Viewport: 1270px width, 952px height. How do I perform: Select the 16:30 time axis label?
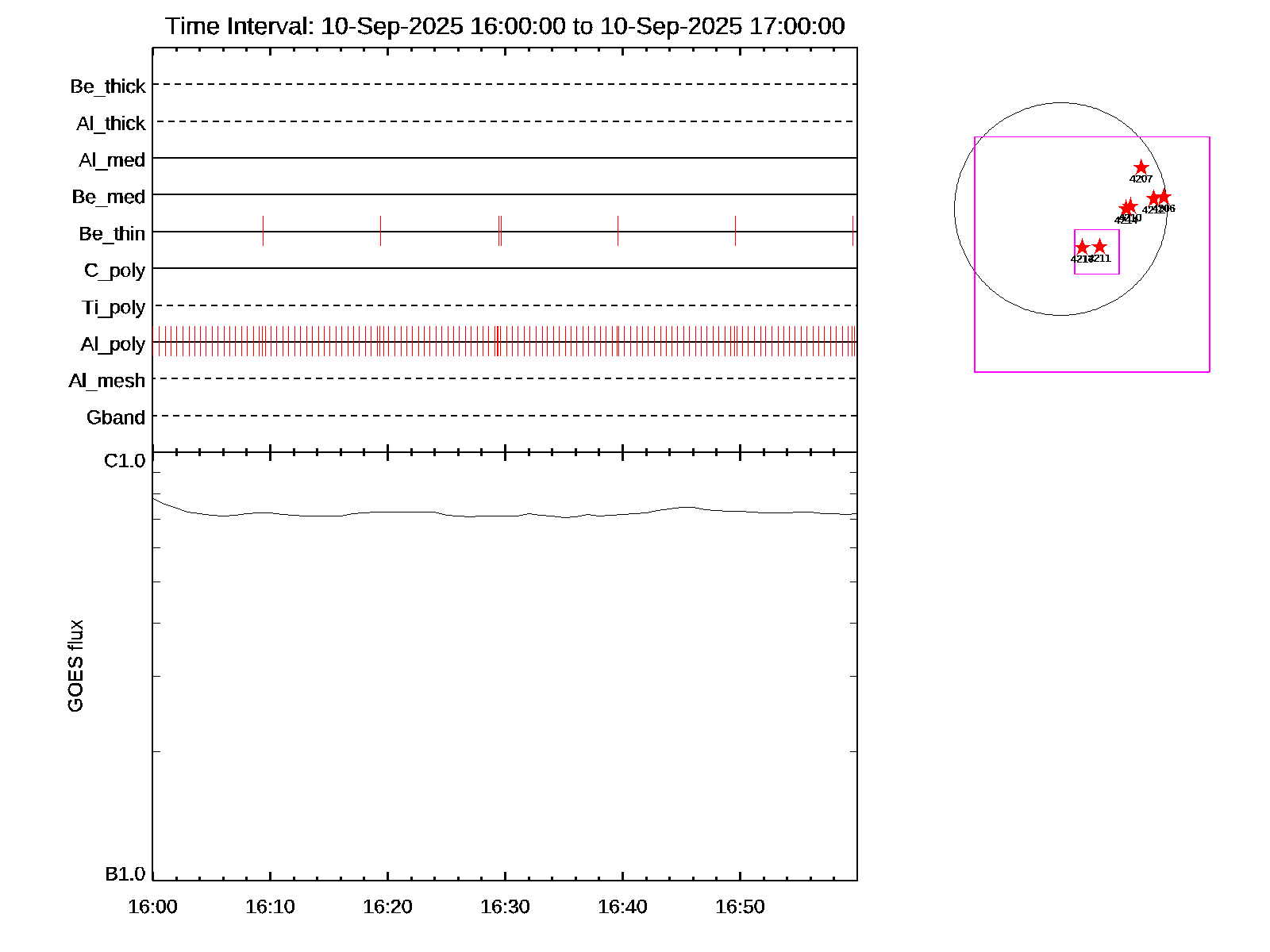point(505,907)
